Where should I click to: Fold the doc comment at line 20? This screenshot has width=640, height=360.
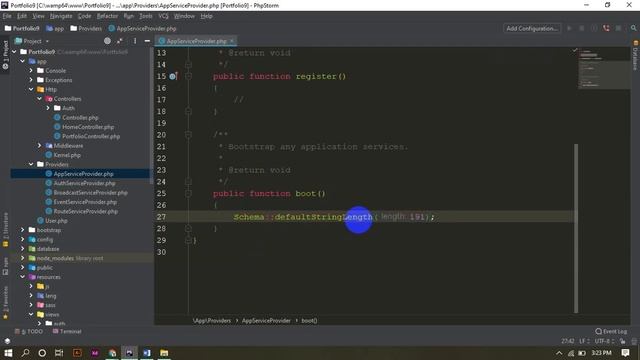click(188, 135)
